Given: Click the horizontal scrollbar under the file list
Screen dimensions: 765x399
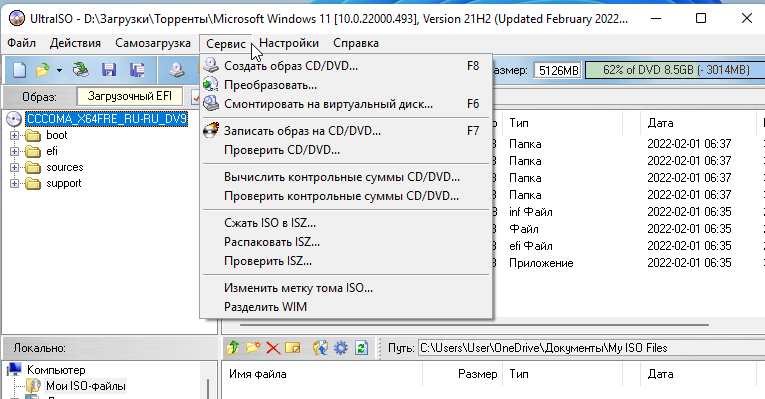Looking at the screenshot, I should tap(473, 325).
